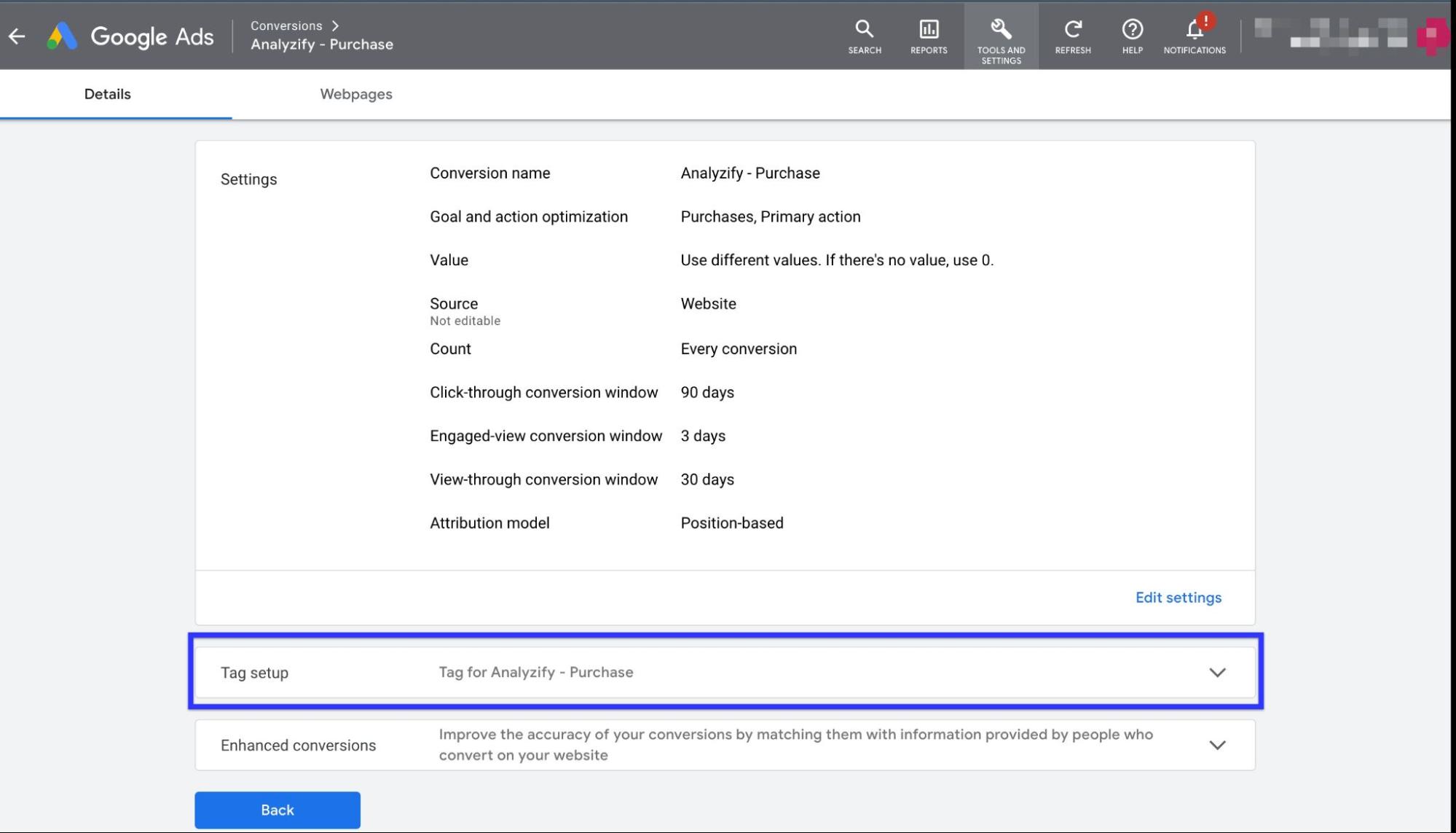
Task: Click the '30 days' view-through value
Action: tap(707, 480)
